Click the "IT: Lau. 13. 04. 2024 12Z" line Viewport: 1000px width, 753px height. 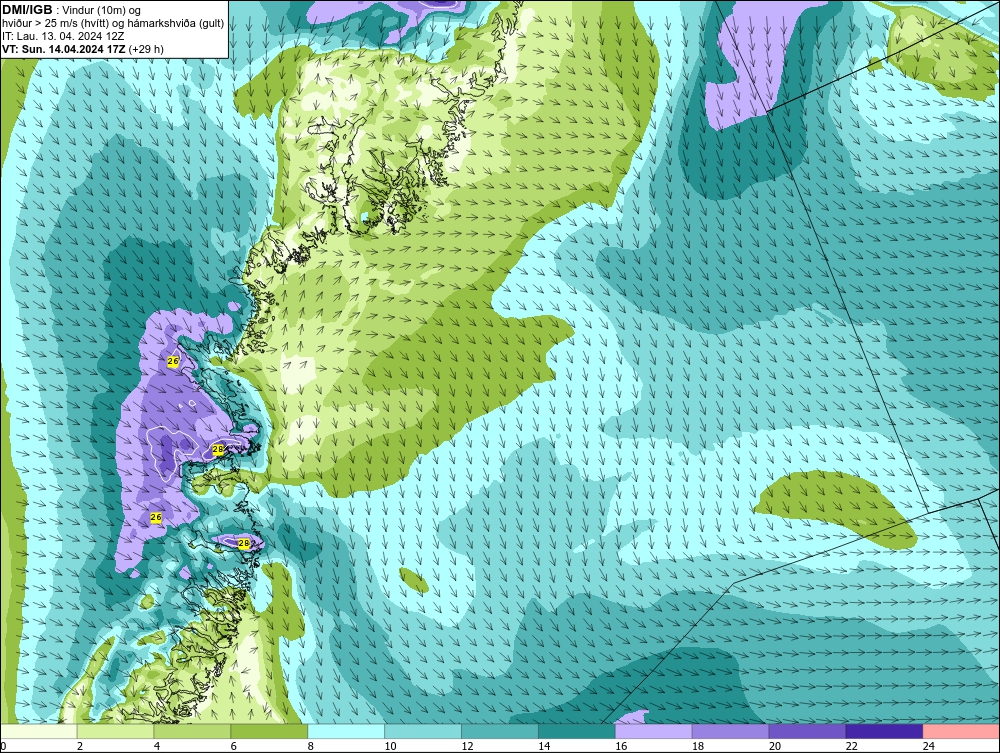pyautogui.click(x=63, y=36)
